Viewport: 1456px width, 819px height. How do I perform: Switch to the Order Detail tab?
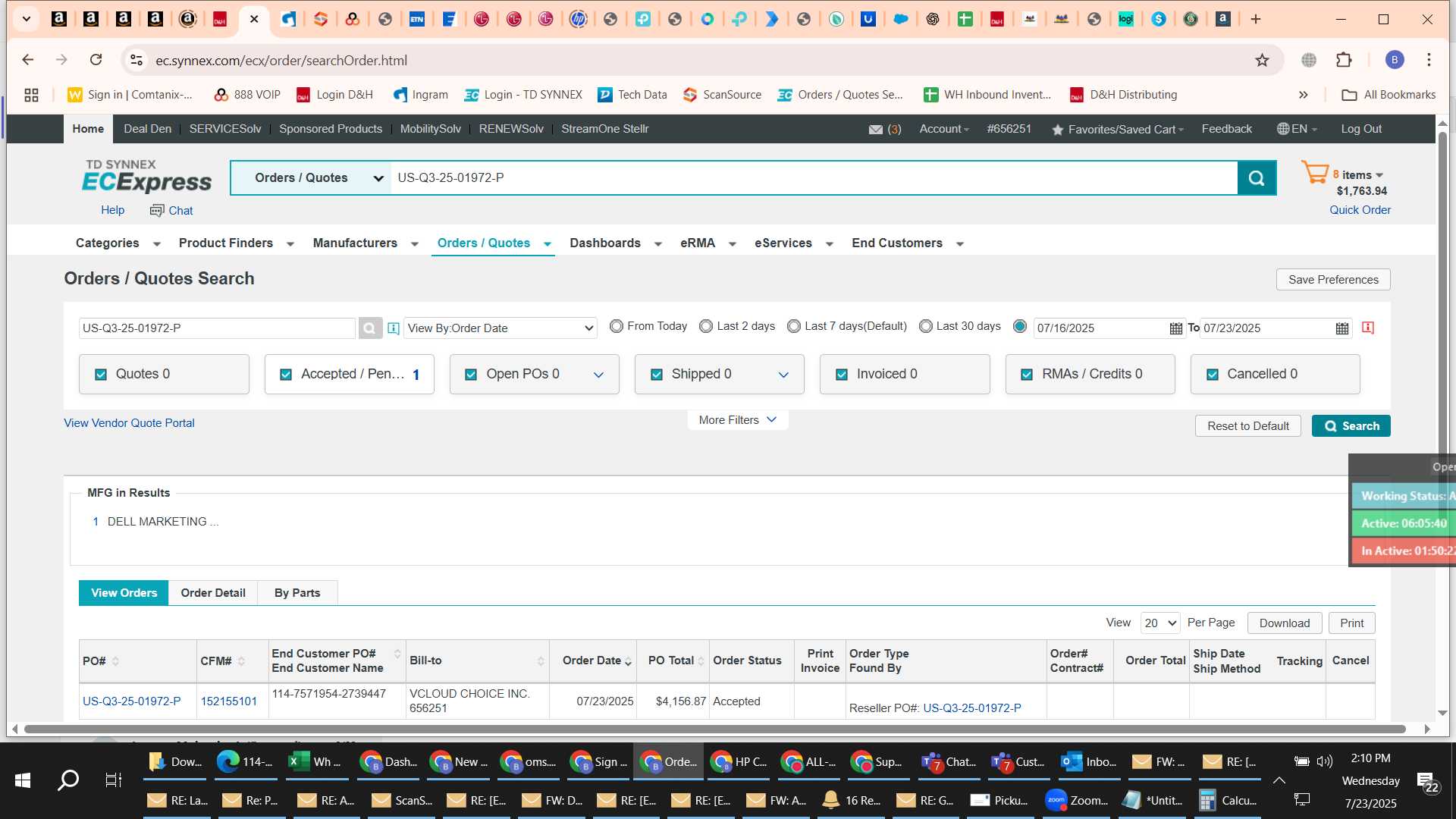[213, 593]
